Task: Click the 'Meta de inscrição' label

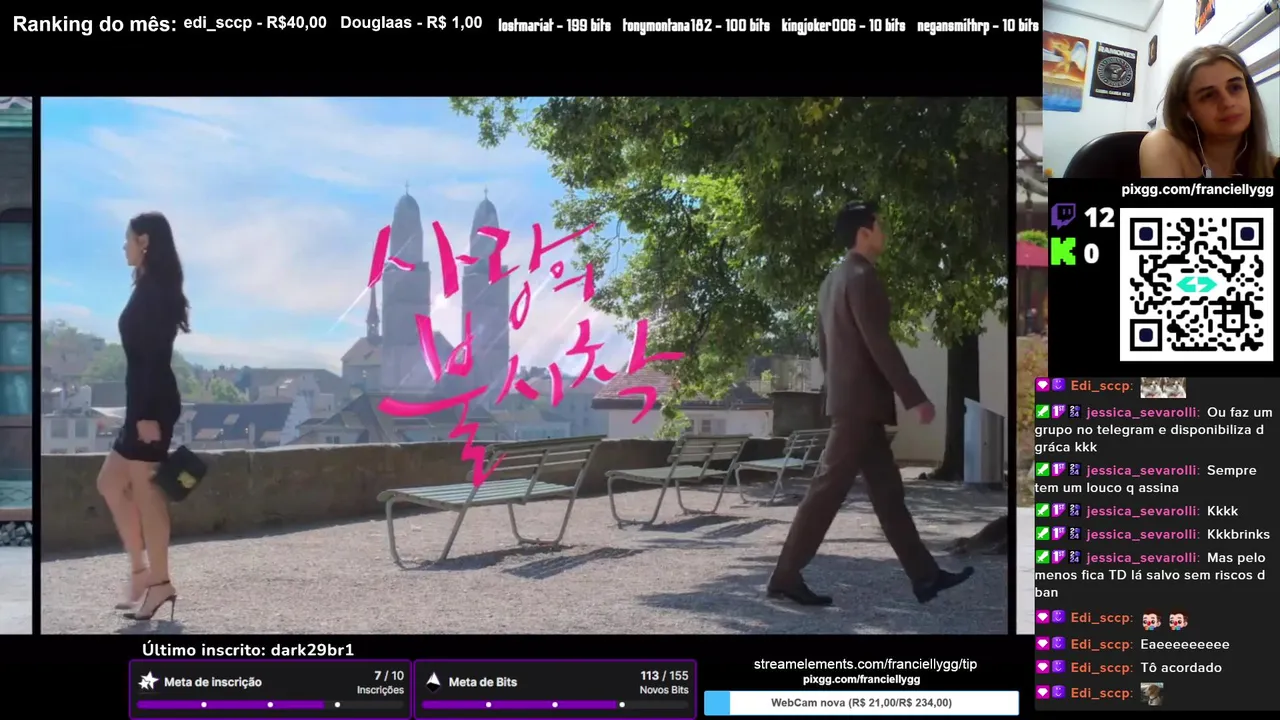Action: pyautogui.click(x=213, y=682)
